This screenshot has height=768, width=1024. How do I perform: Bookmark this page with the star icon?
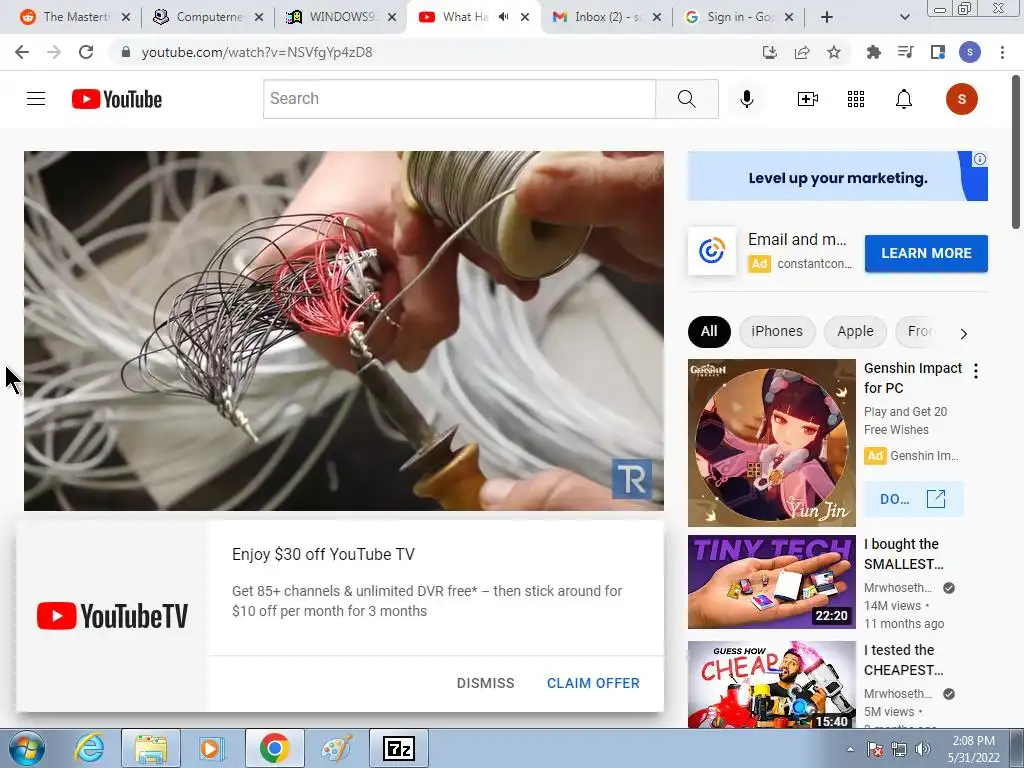coord(834,52)
